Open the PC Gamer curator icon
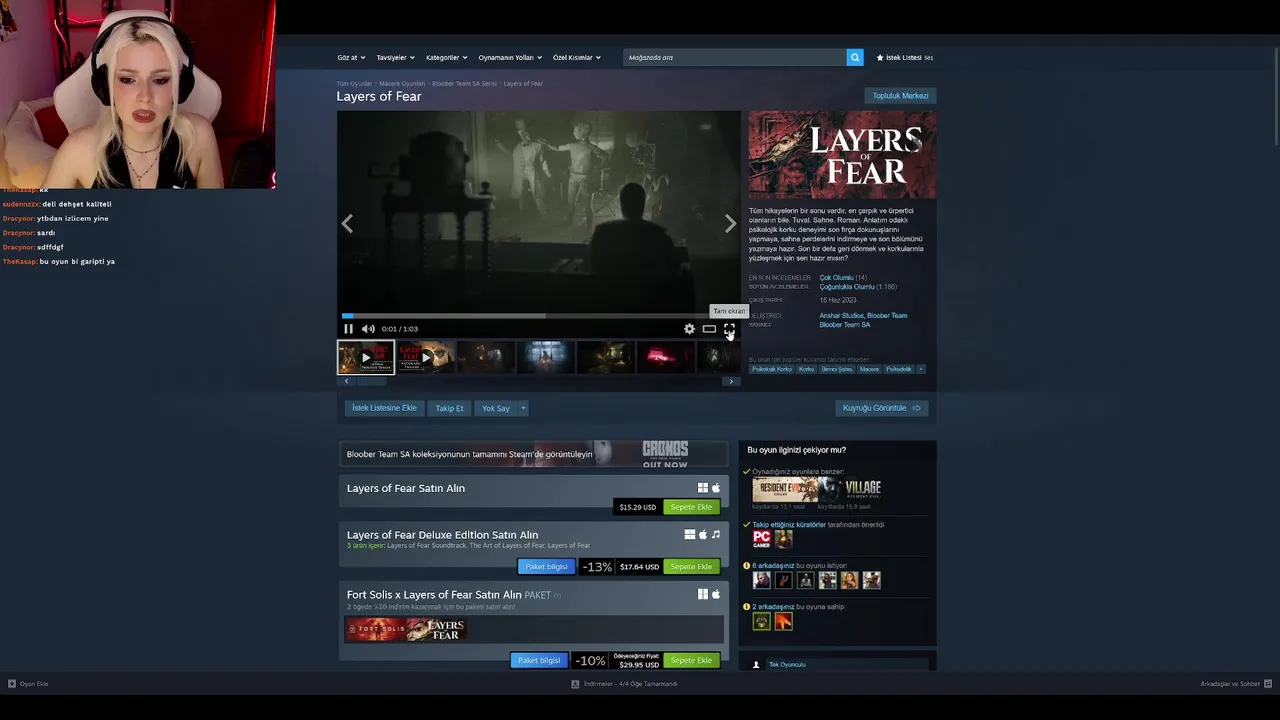 [762, 539]
